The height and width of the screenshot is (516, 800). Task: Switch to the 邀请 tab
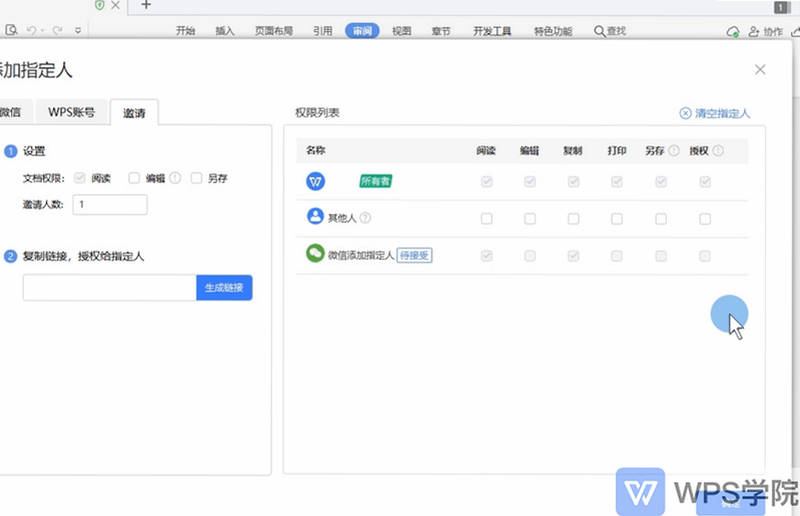click(134, 113)
